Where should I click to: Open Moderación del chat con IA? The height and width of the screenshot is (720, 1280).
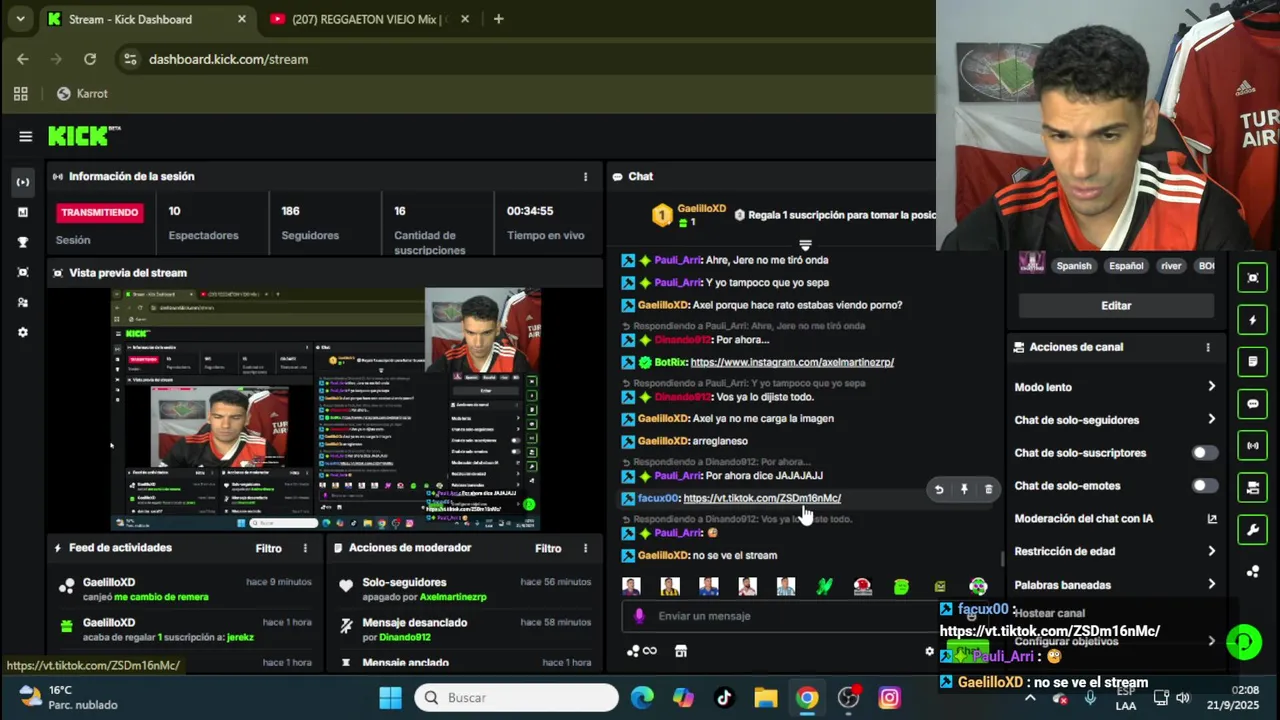coord(1115,519)
